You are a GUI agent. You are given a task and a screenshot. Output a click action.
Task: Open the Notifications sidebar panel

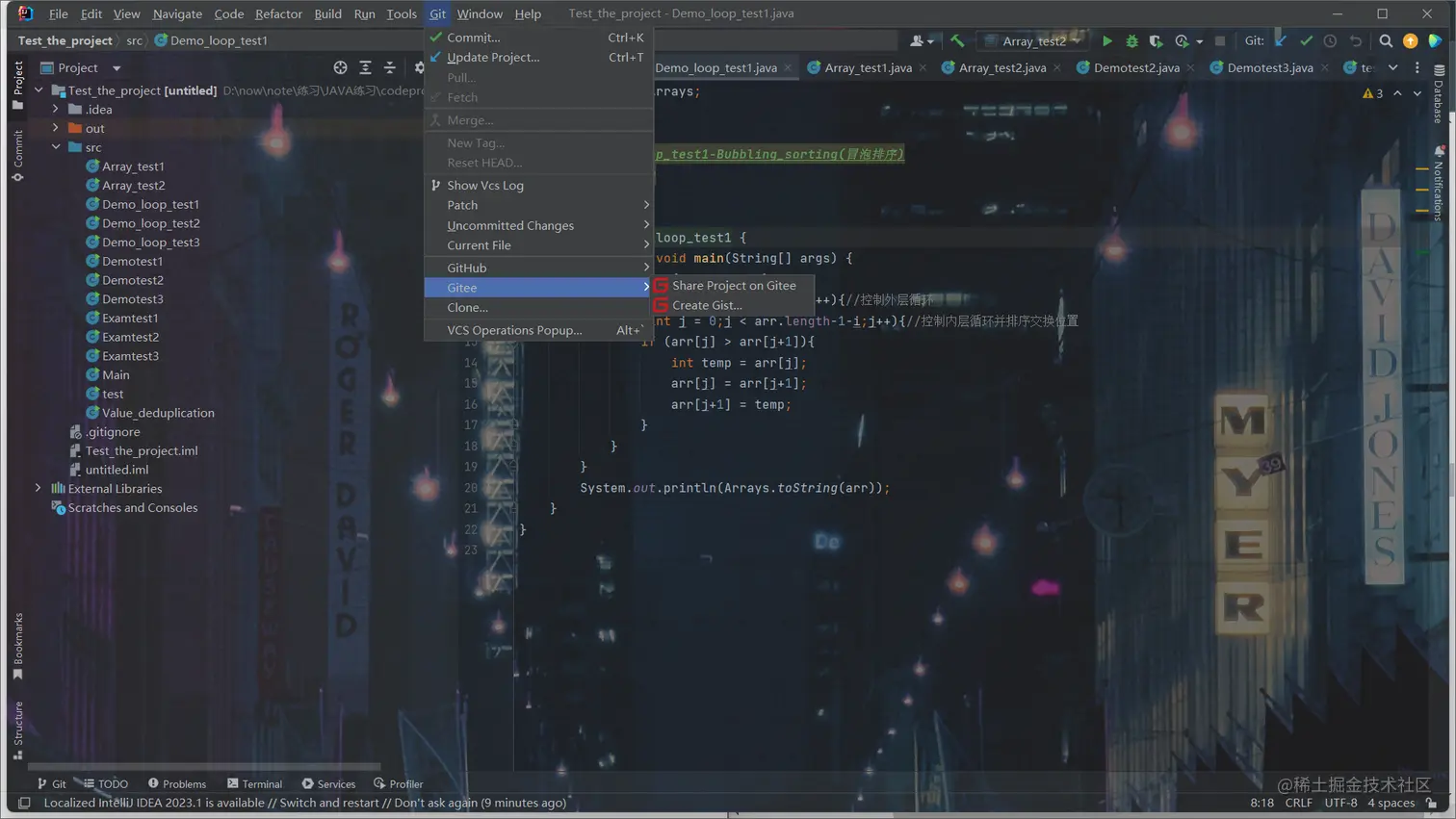pyautogui.click(x=1439, y=183)
